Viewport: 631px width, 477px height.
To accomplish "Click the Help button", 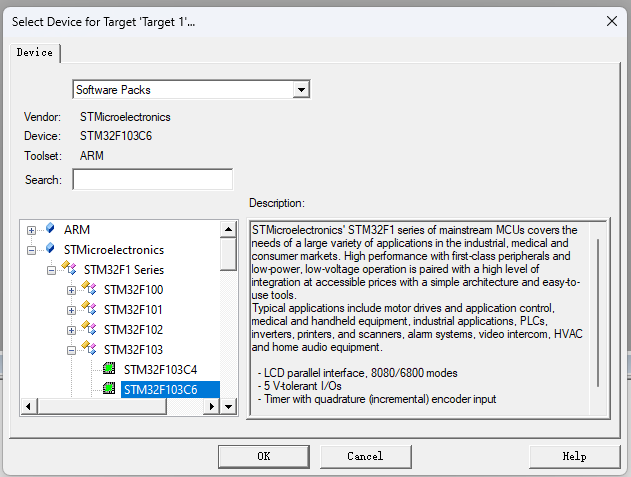I will pos(574,456).
